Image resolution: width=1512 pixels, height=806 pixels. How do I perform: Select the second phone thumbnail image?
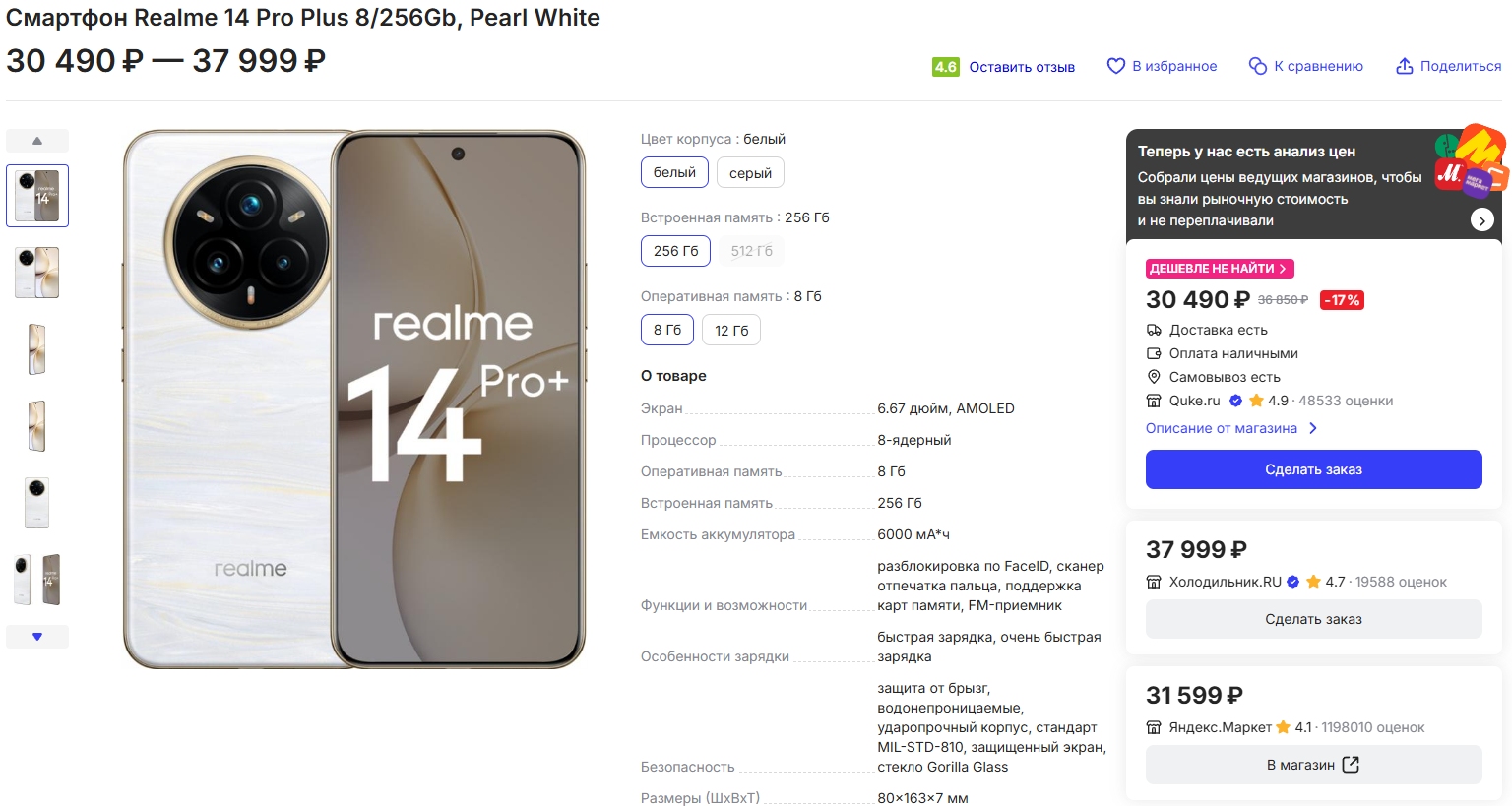pyautogui.click(x=37, y=273)
